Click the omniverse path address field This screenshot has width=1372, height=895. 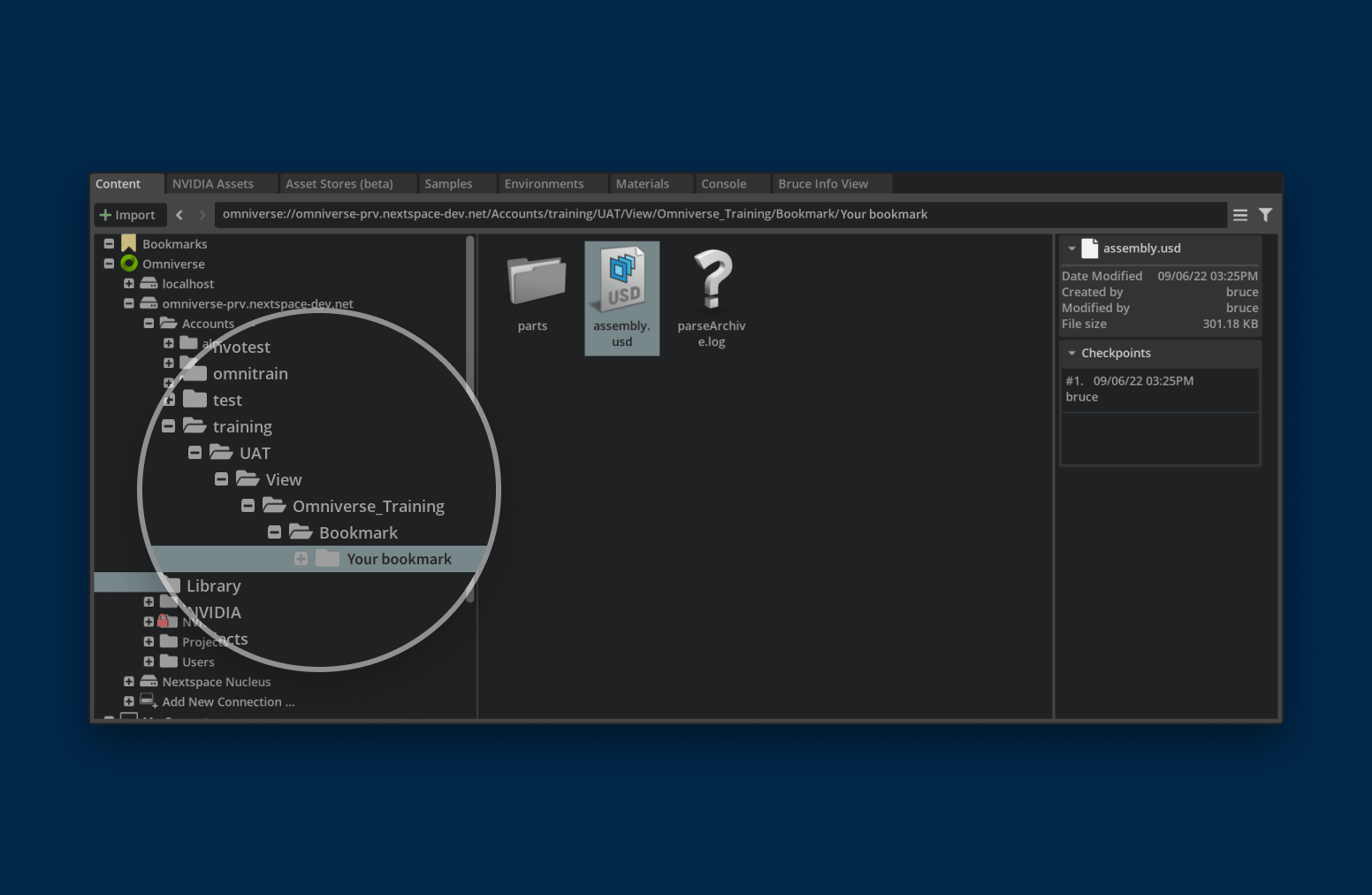click(720, 214)
